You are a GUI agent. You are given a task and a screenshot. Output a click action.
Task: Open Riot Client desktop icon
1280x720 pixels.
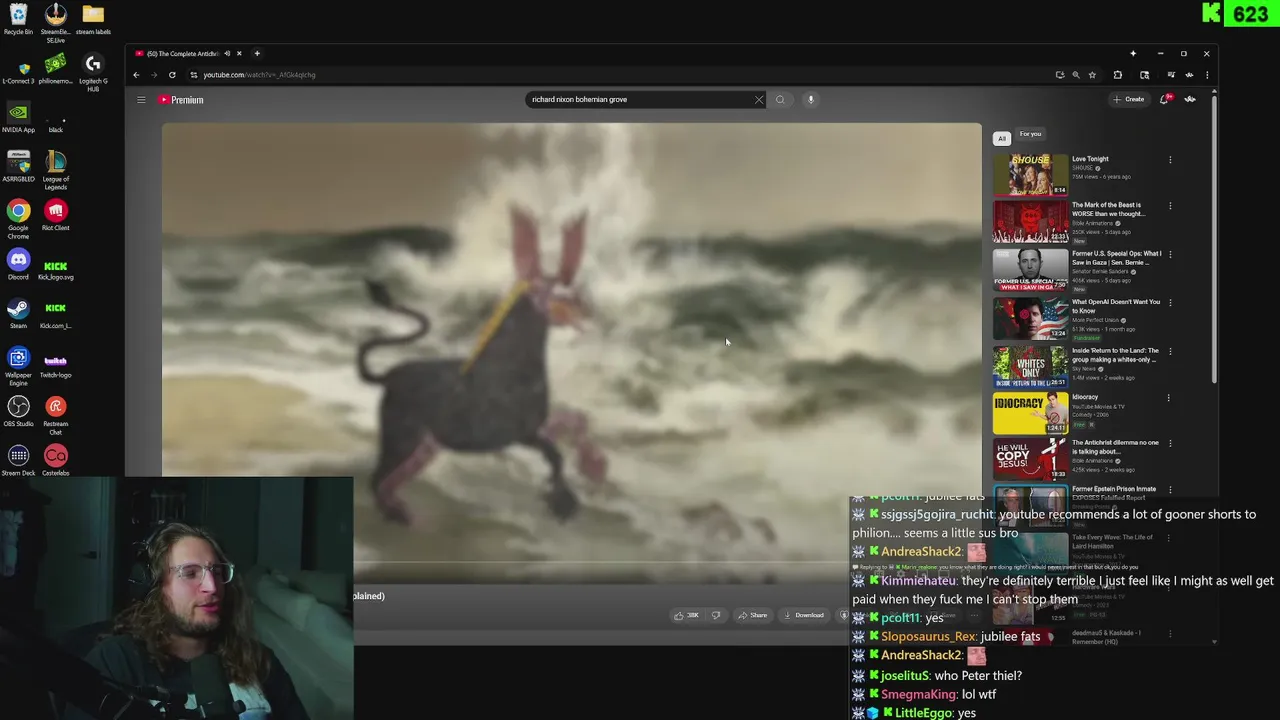[56, 216]
